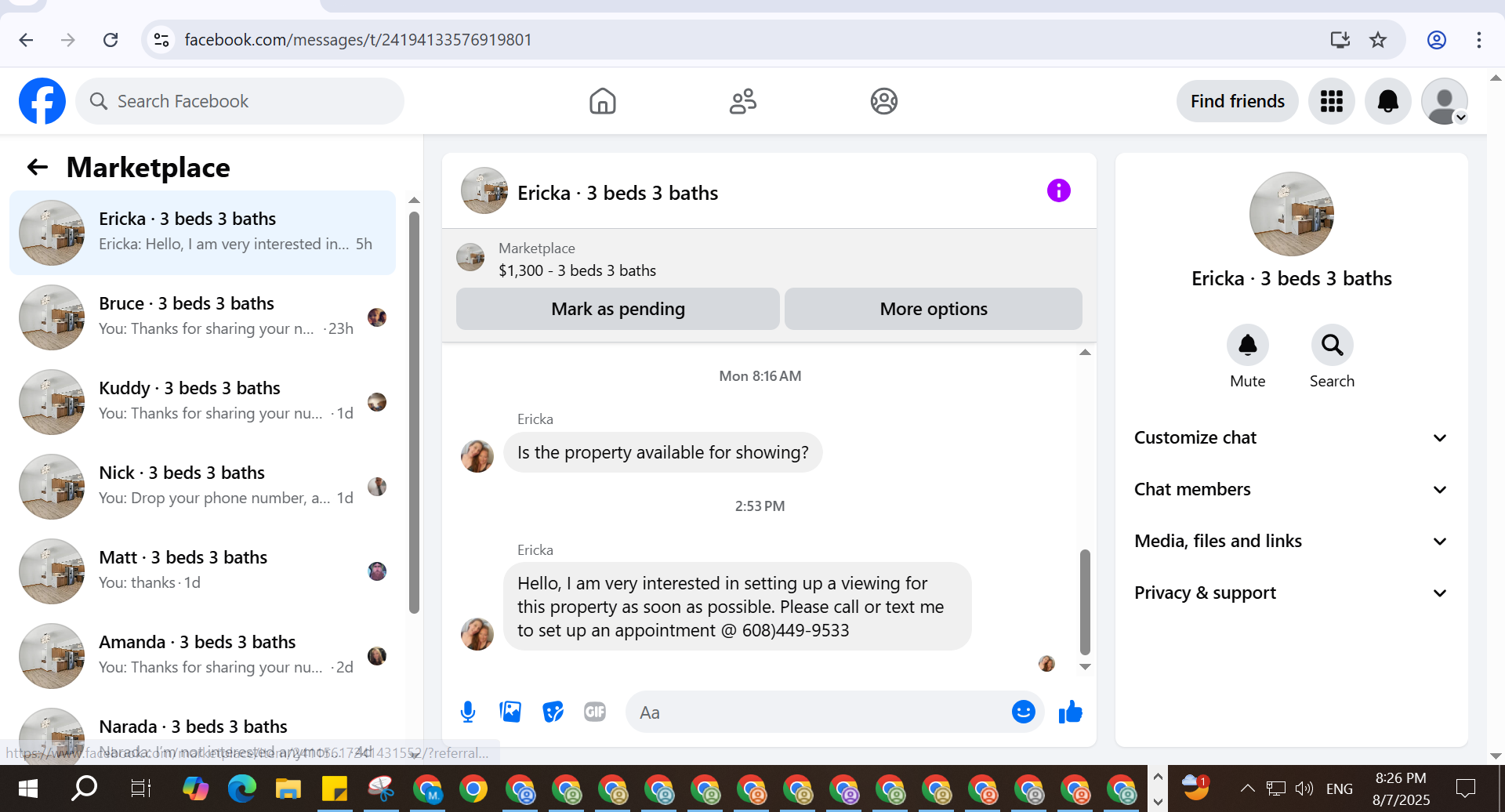Click ENG language indicator in tray
This screenshot has height=812, width=1505.
point(1340,788)
